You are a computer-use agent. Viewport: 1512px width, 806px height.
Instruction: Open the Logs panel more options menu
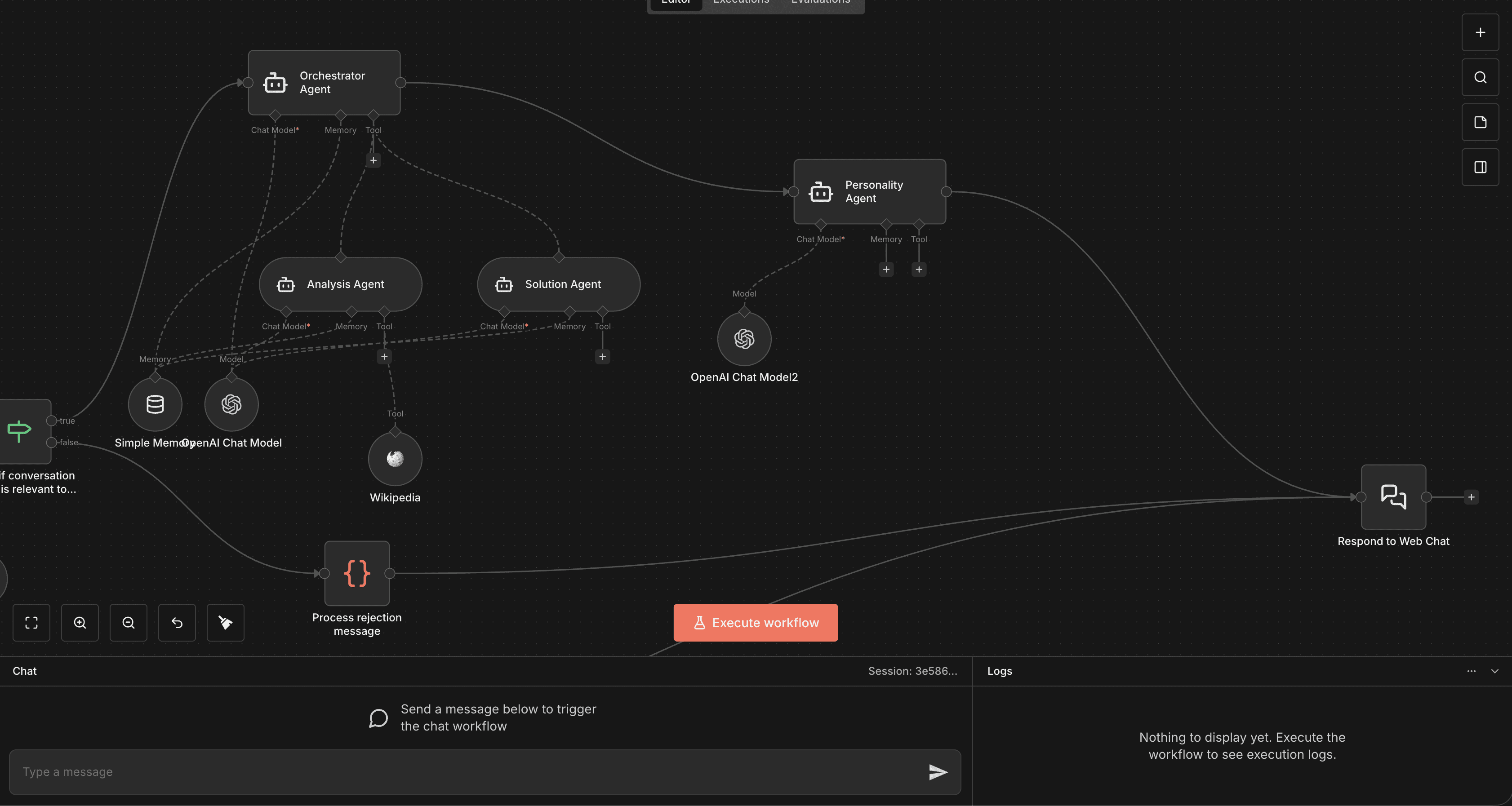pos(1471,671)
